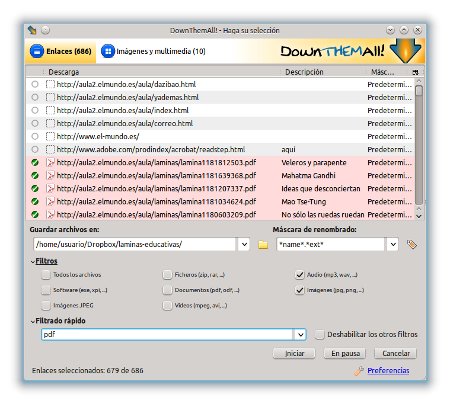Screen dimensions: 450x404
Task: Uncheck green mark for lamina1181639368.pdf
Action: click(35, 176)
